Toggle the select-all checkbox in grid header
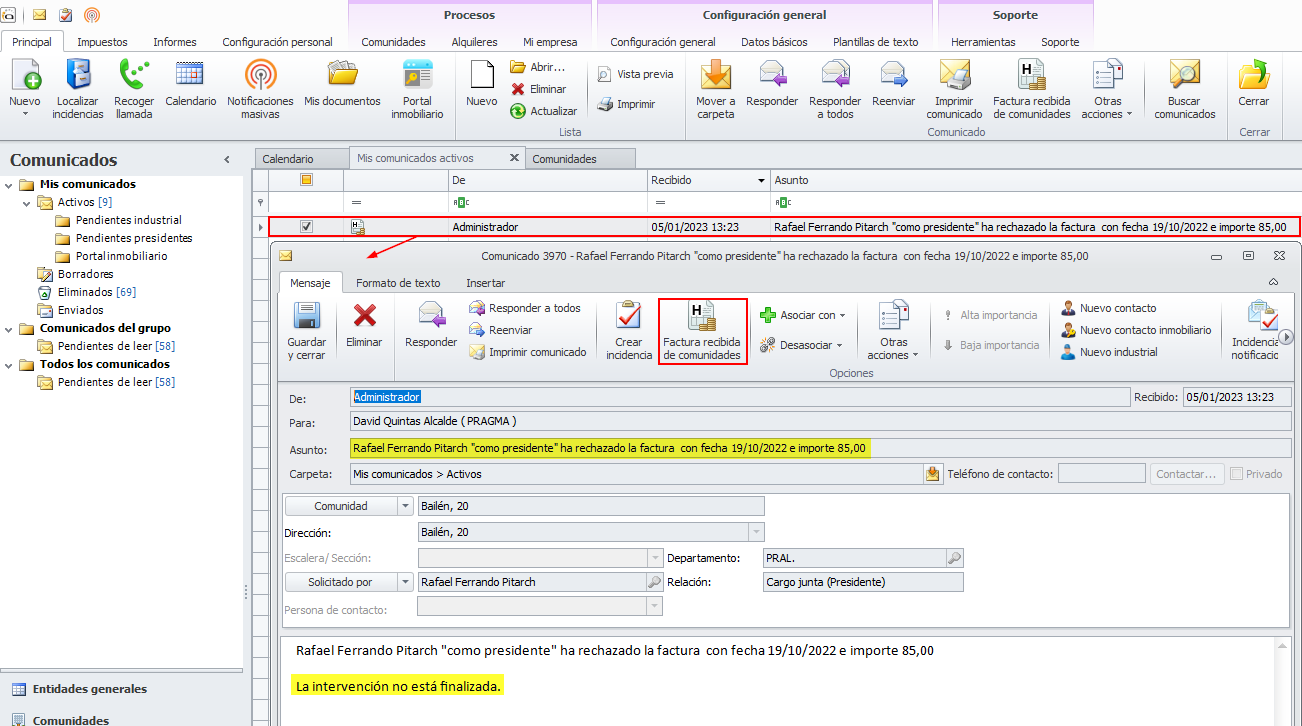The width and height of the screenshot is (1302, 726). pos(307,180)
